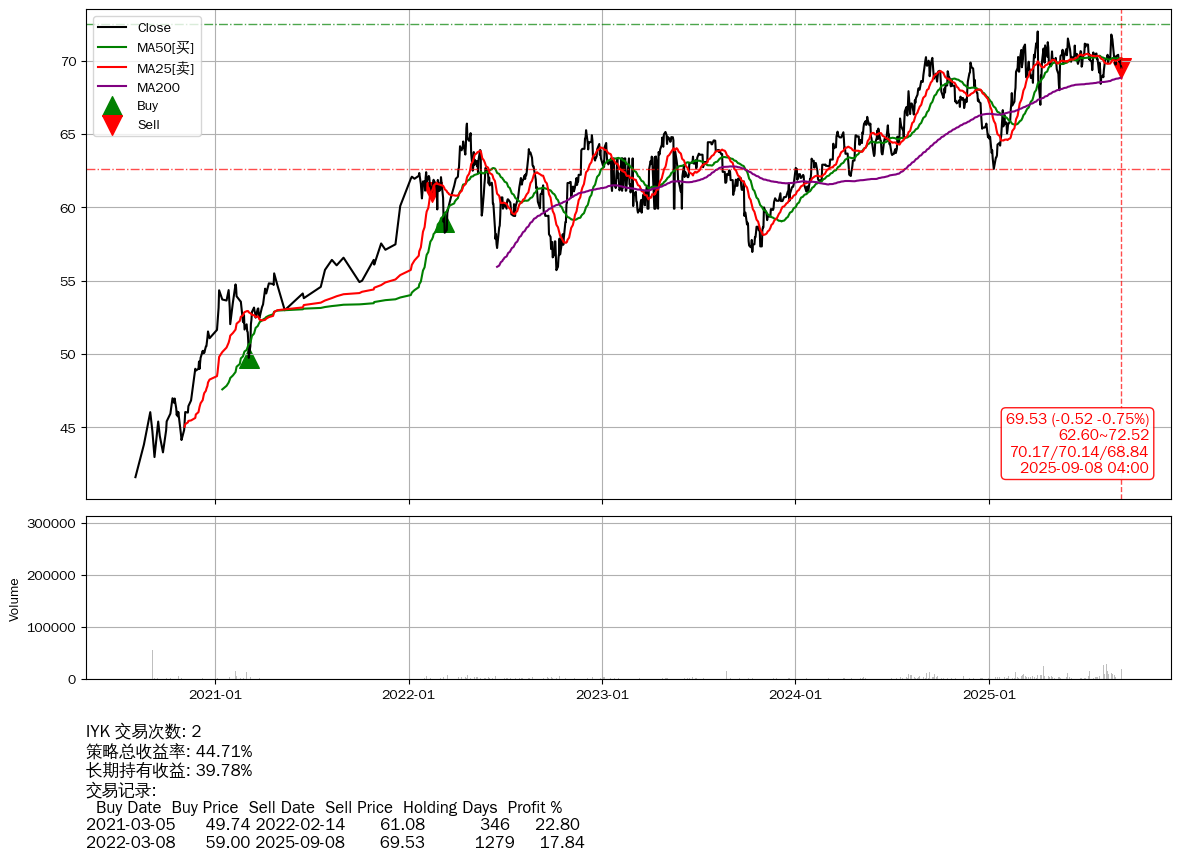Viewport: 1180px width, 860px height.
Task: Click the purple MA200 legend line swatch
Action: 113,87
